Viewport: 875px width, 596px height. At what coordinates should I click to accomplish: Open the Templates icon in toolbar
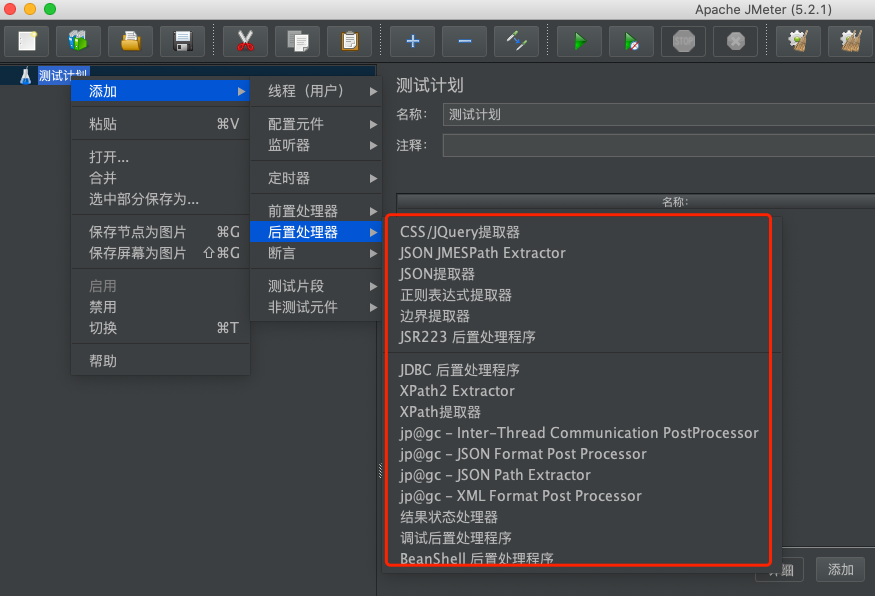click(78, 41)
